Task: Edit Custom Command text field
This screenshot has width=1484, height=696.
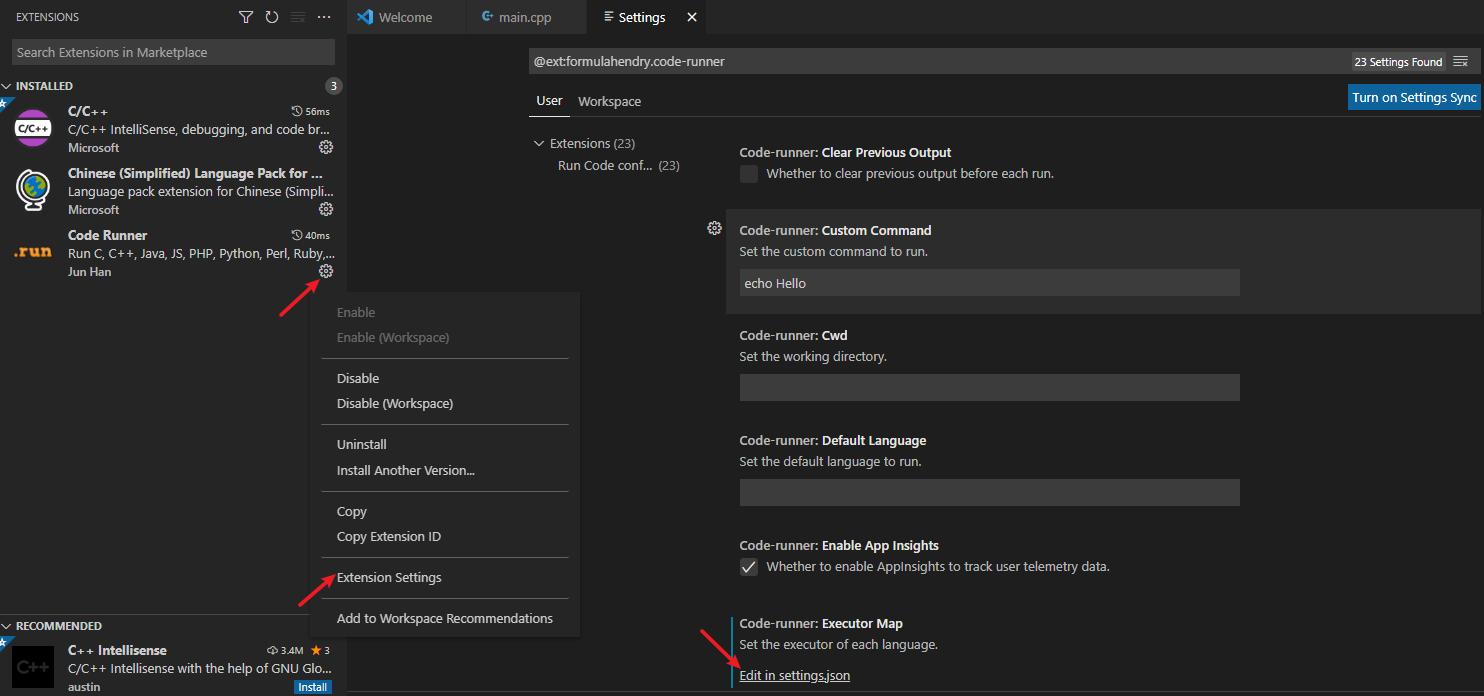Action: pos(990,283)
